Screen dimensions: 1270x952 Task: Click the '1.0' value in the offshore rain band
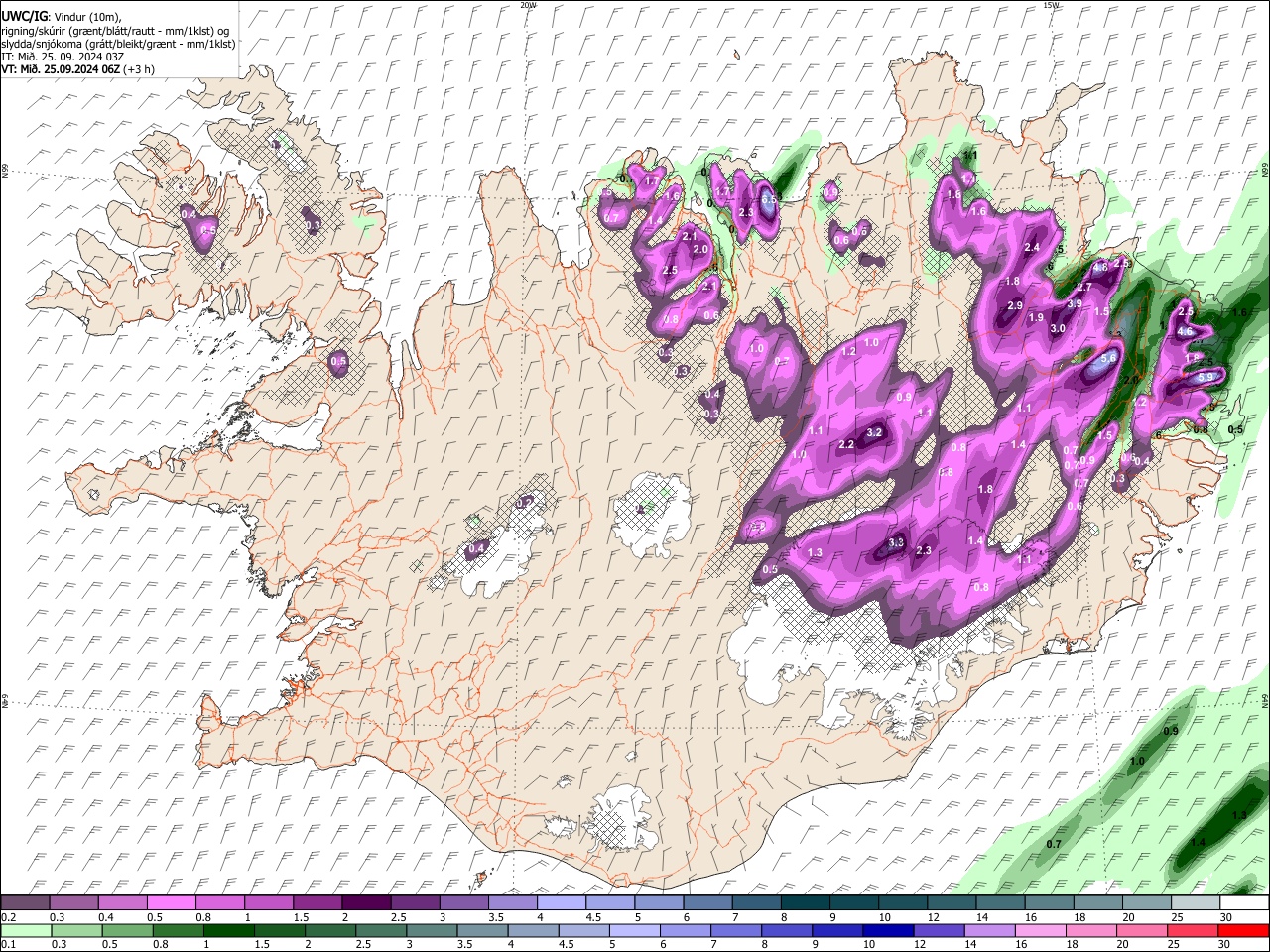click(1137, 762)
